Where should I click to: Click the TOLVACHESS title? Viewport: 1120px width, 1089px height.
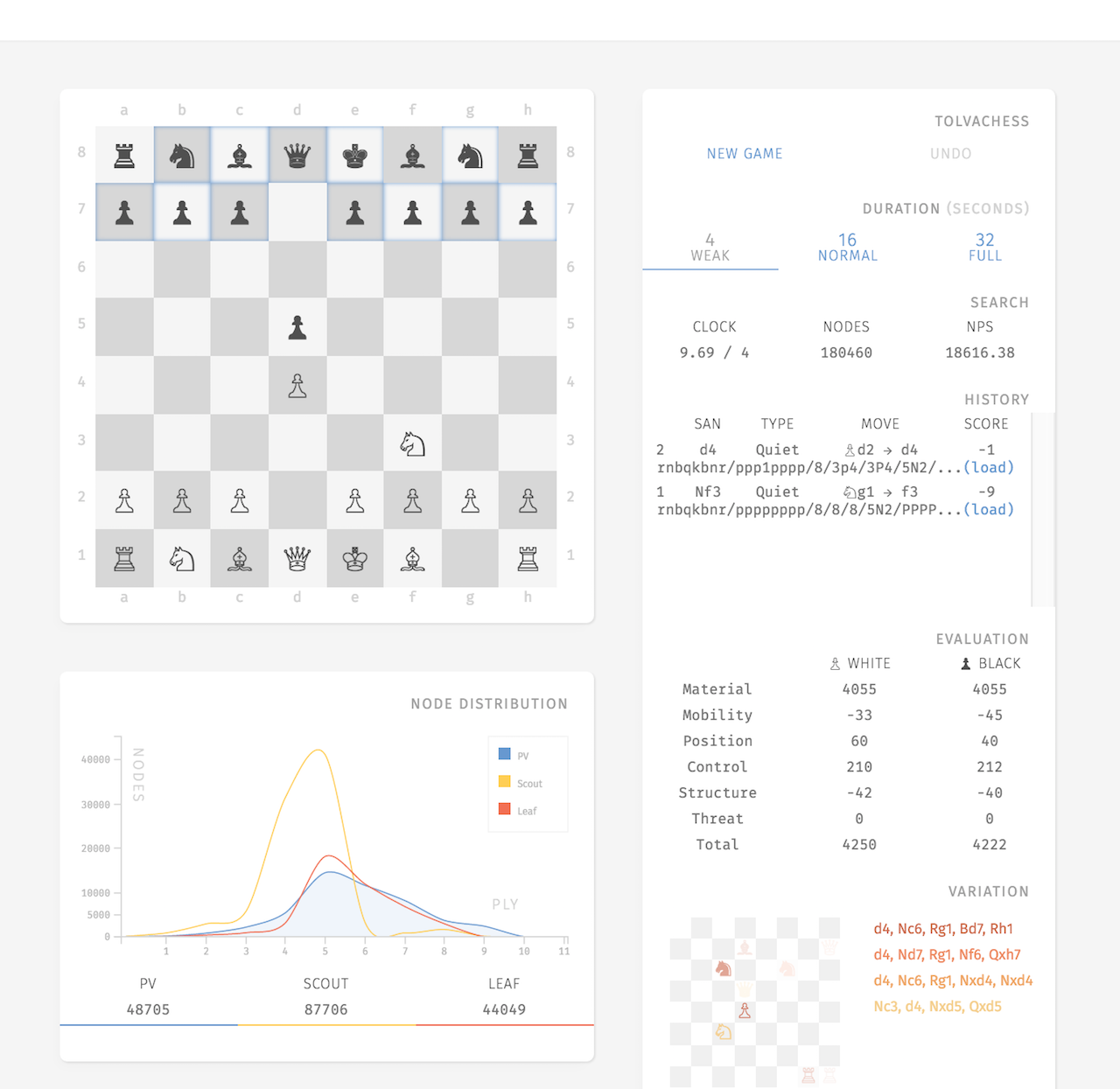[x=982, y=122]
